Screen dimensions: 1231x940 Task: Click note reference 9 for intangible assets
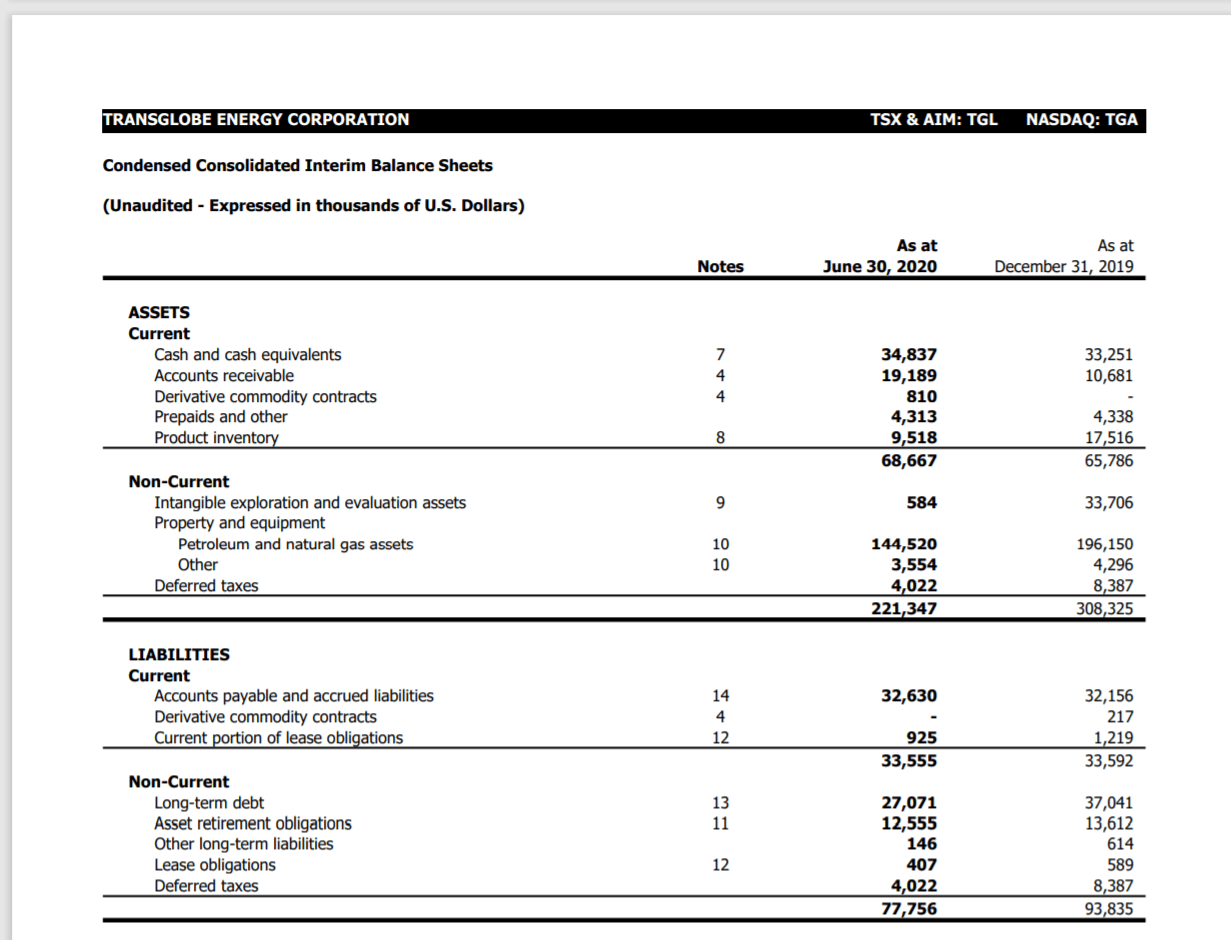(x=720, y=502)
